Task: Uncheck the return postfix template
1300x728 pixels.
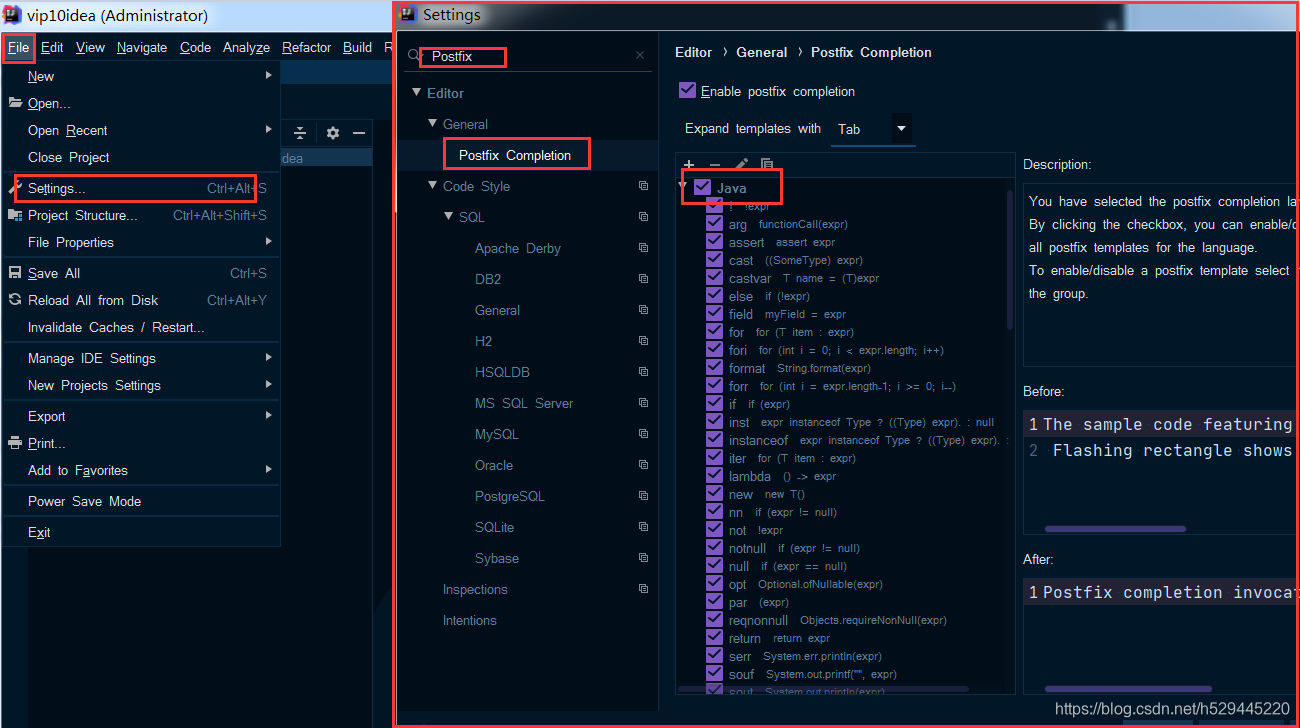Action: pyautogui.click(x=714, y=638)
